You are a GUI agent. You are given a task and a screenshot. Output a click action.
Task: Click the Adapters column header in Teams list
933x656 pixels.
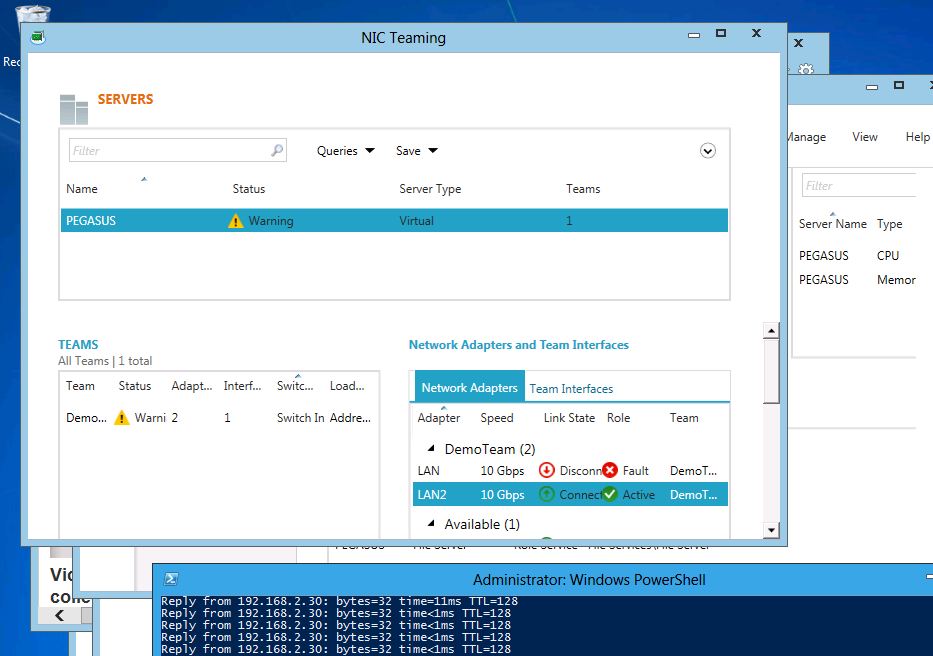pyautogui.click(x=192, y=386)
